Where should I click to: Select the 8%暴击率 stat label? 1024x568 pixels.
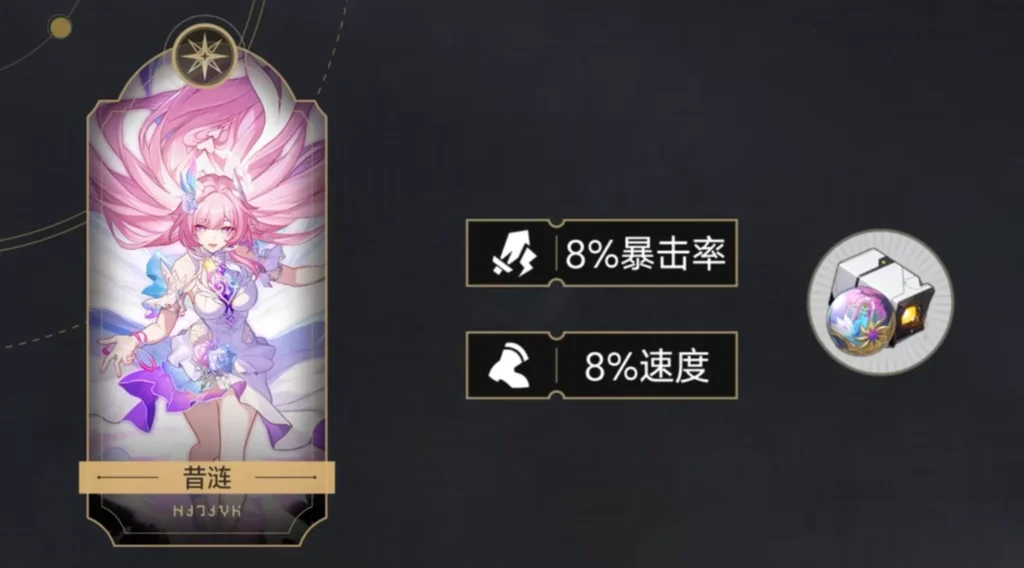coord(645,253)
